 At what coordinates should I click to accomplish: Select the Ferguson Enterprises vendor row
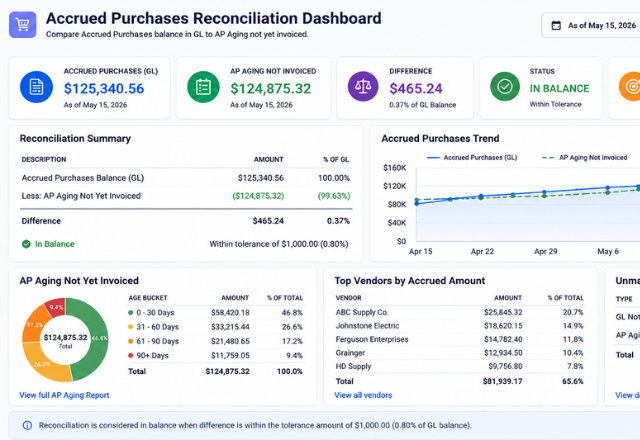point(460,339)
